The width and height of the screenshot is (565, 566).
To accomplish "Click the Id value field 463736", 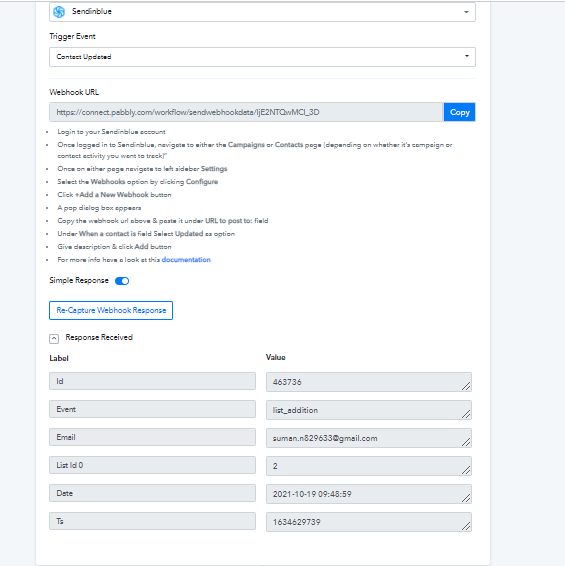I will pyautogui.click(x=369, y=382).
